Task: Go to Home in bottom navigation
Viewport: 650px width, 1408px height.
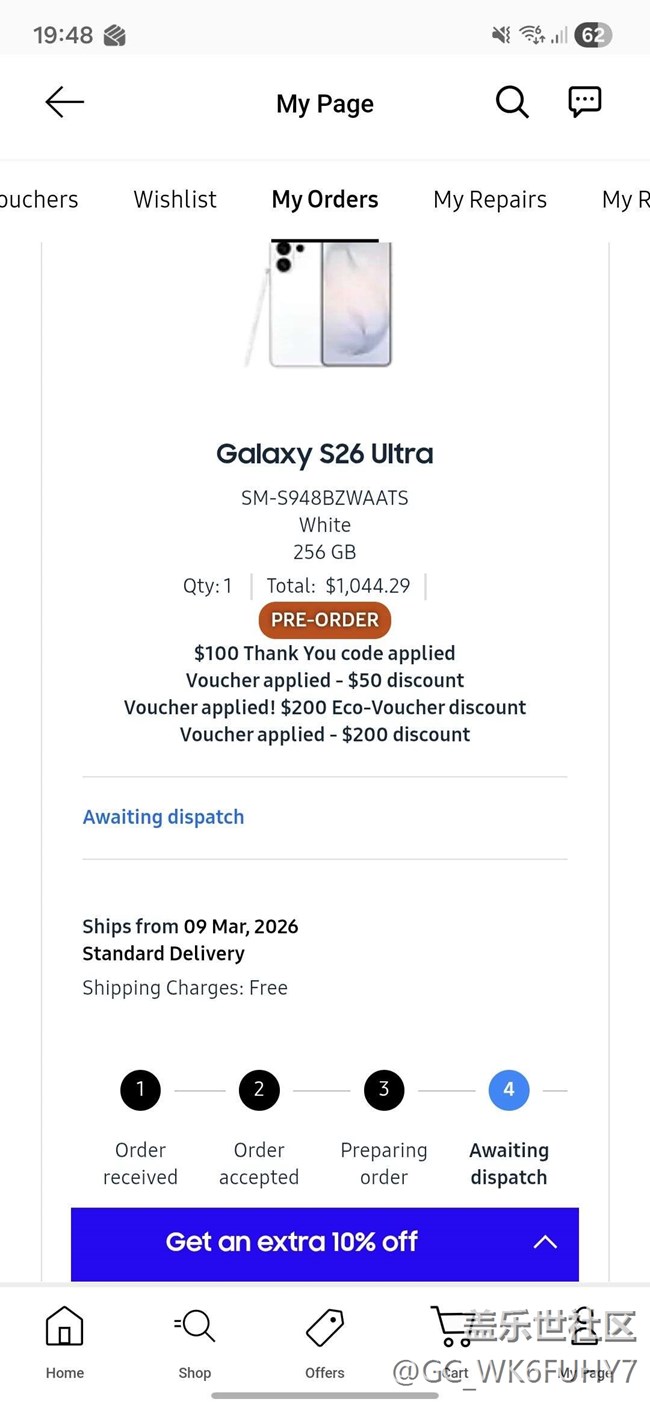Action: 65,1342
